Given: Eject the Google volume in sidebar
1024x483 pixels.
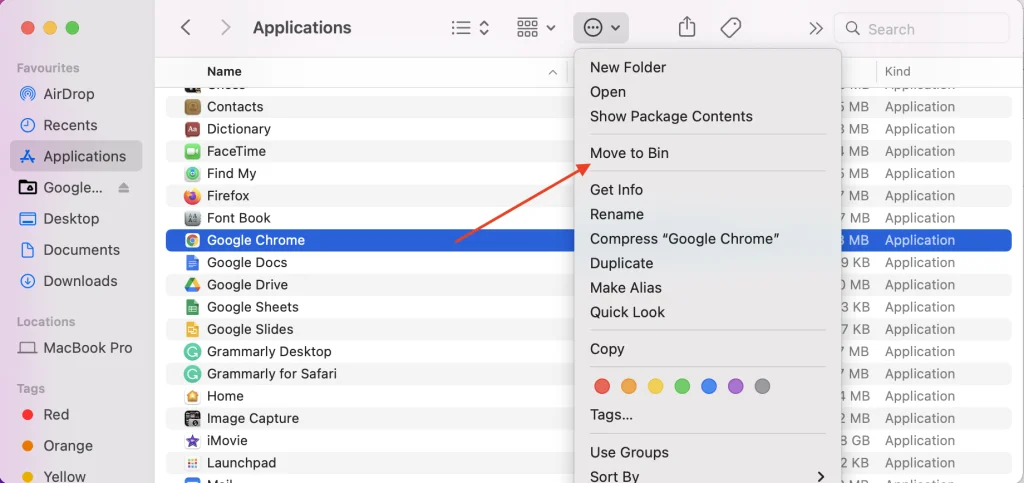Looking at the screenshot, I should 124,188.
